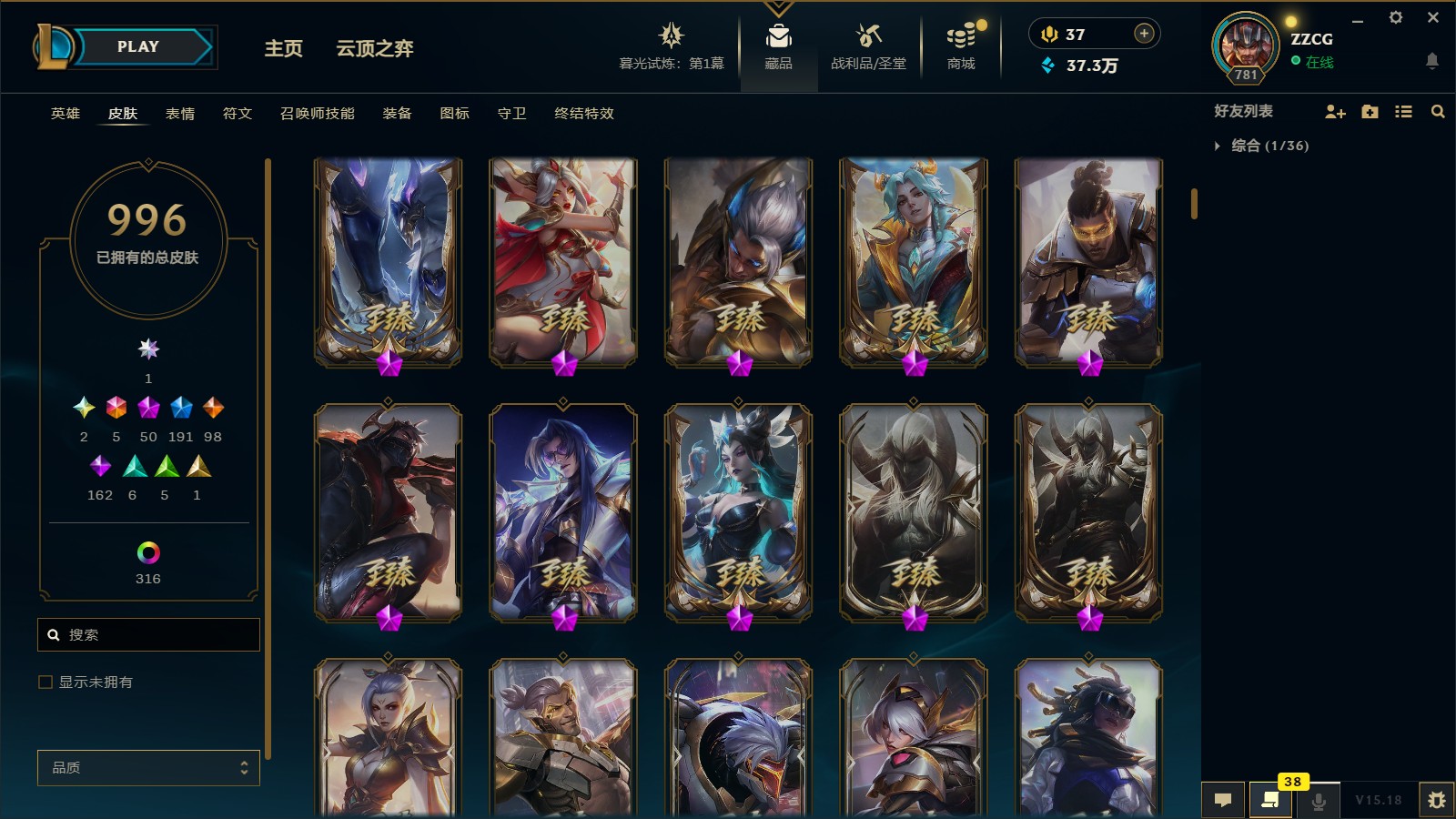Toggle the microphone voice icon
Viewport: 1456px width, 819px height.
click(1318, 800)
